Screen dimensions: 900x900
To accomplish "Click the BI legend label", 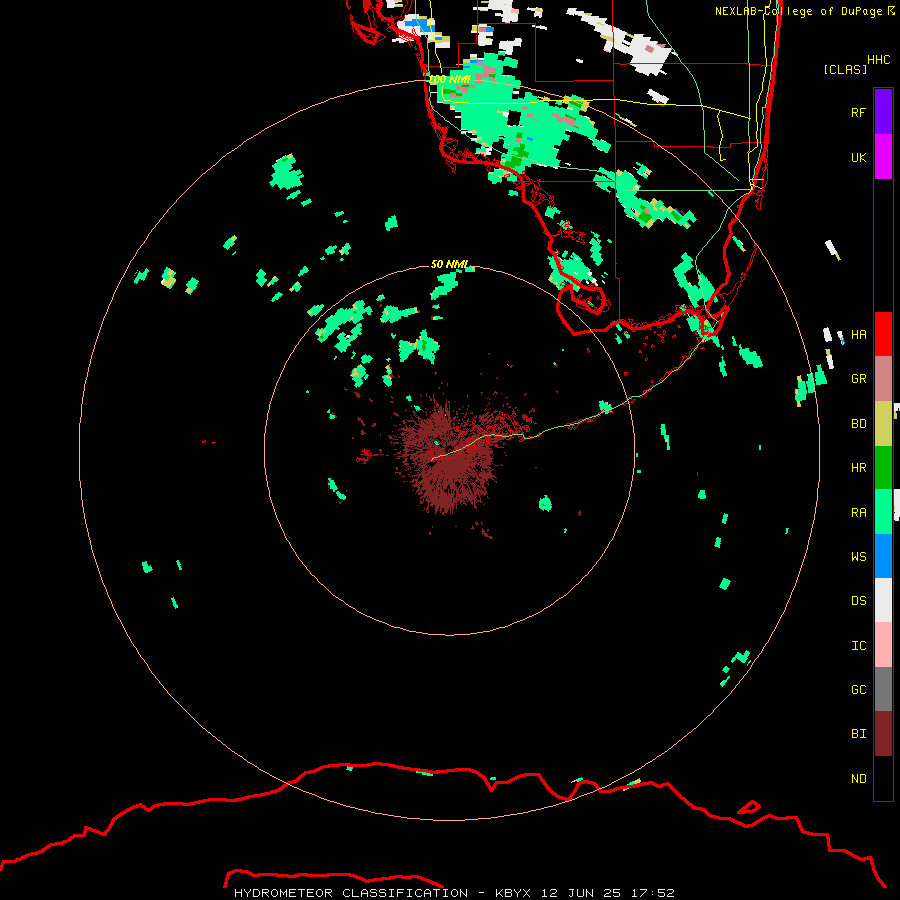I will 858,734.
